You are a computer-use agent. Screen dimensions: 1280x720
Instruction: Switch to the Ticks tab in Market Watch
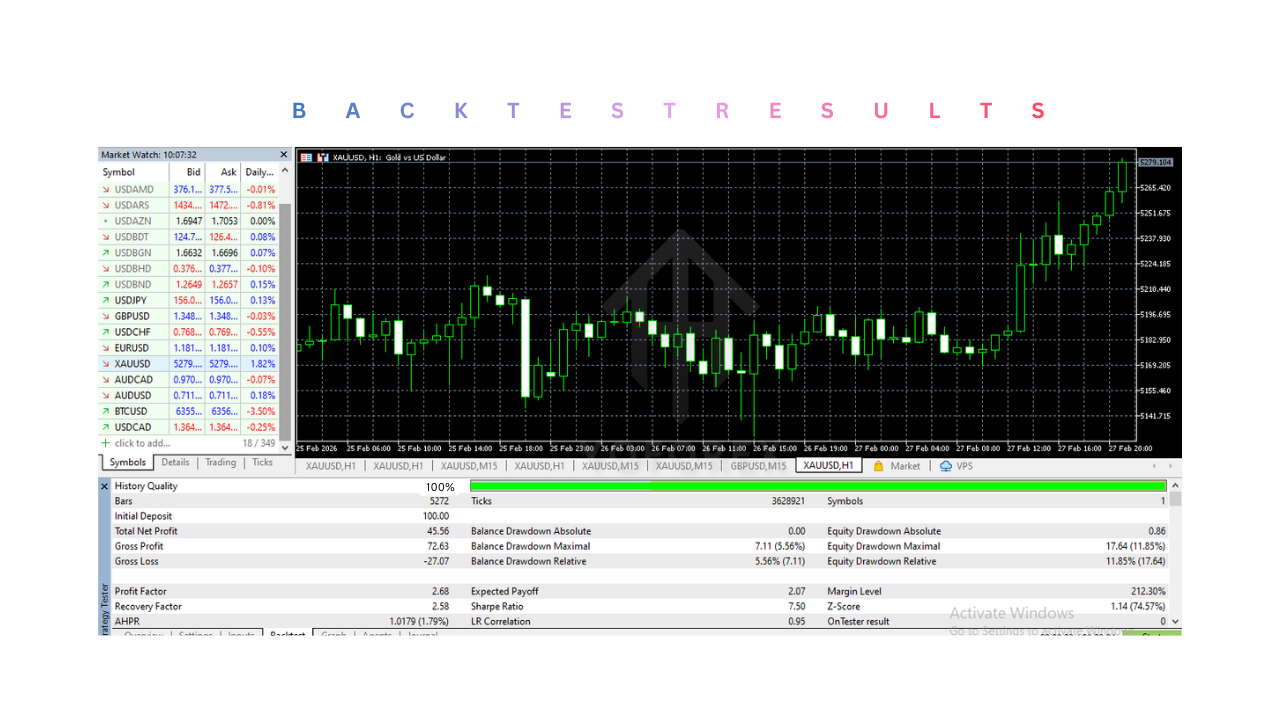pyautogui.click(x=262, y=462)
